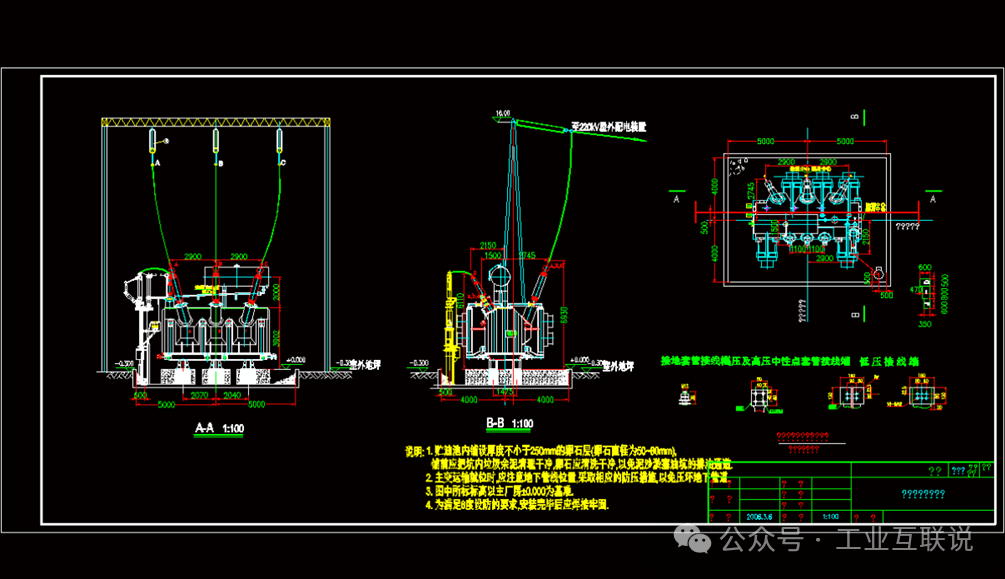Click the "至220kV屋外配电装置" annotation
Image resolution: width=1005 pixels, height=579 pixels.
click(x=608, y=128)
